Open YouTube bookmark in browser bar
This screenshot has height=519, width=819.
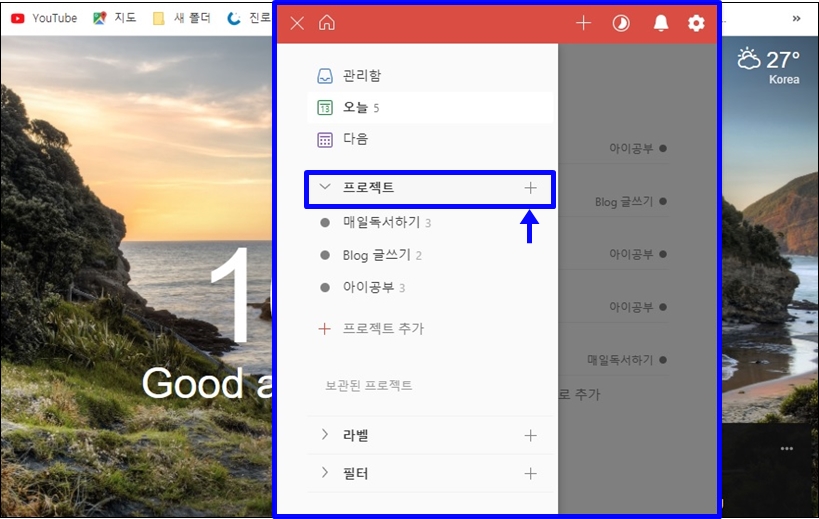44,18
